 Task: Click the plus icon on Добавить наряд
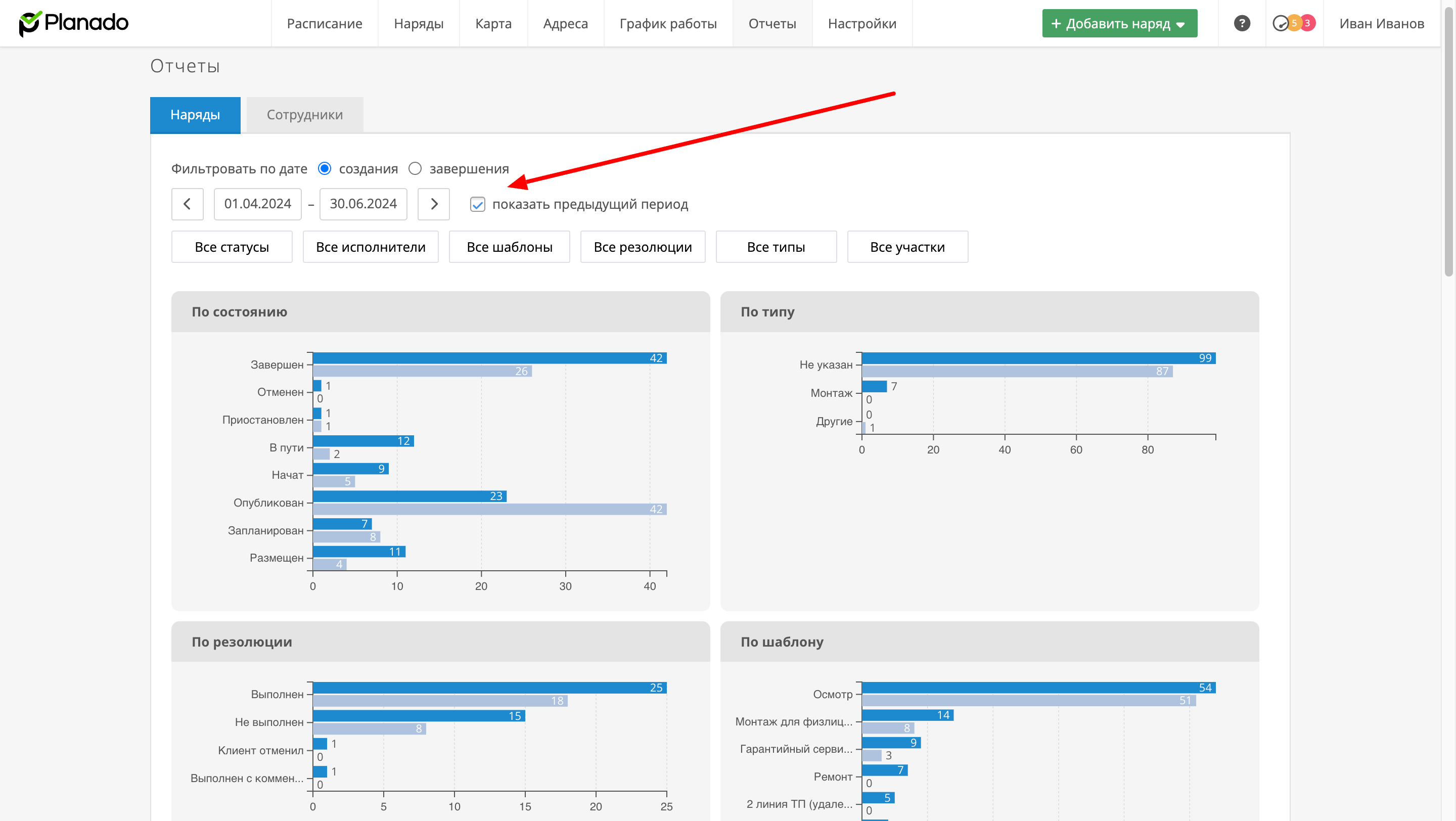point(1056,23)
